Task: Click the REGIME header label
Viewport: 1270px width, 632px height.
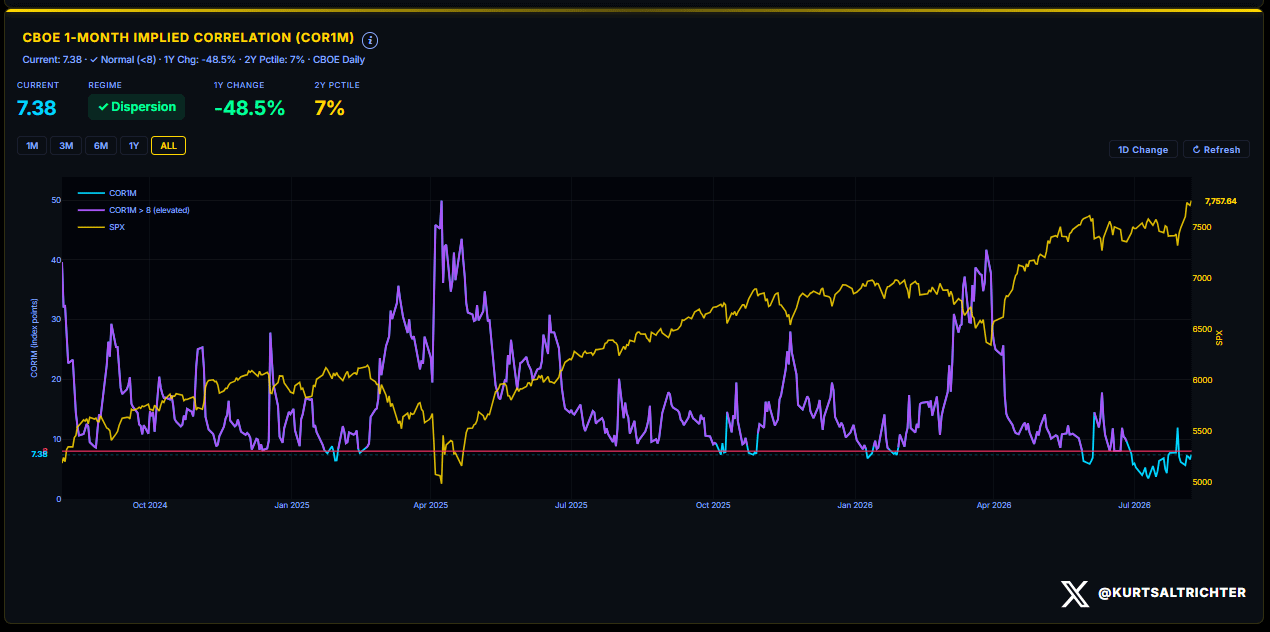Action: [105, 85]
